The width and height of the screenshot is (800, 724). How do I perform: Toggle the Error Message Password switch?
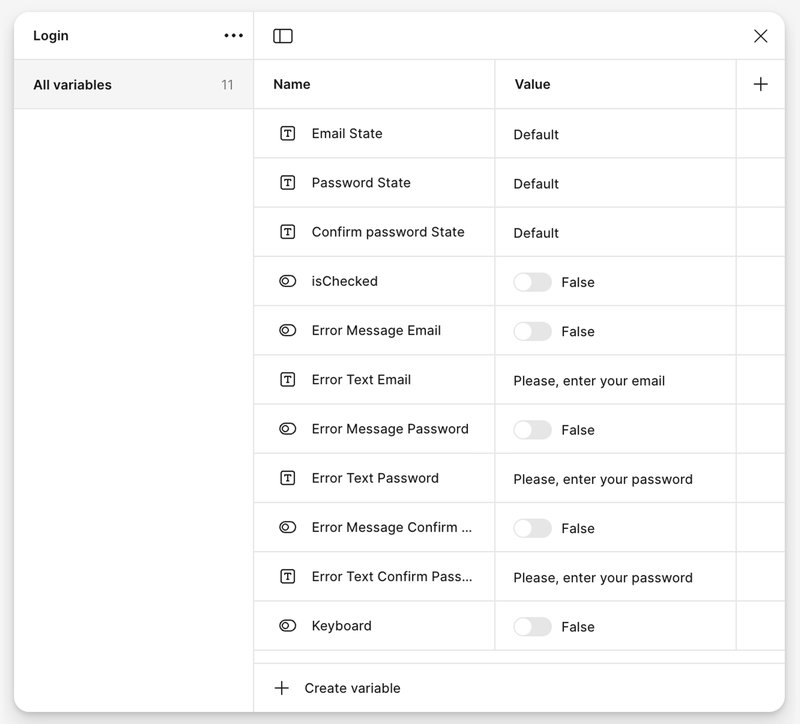point(532,430)
